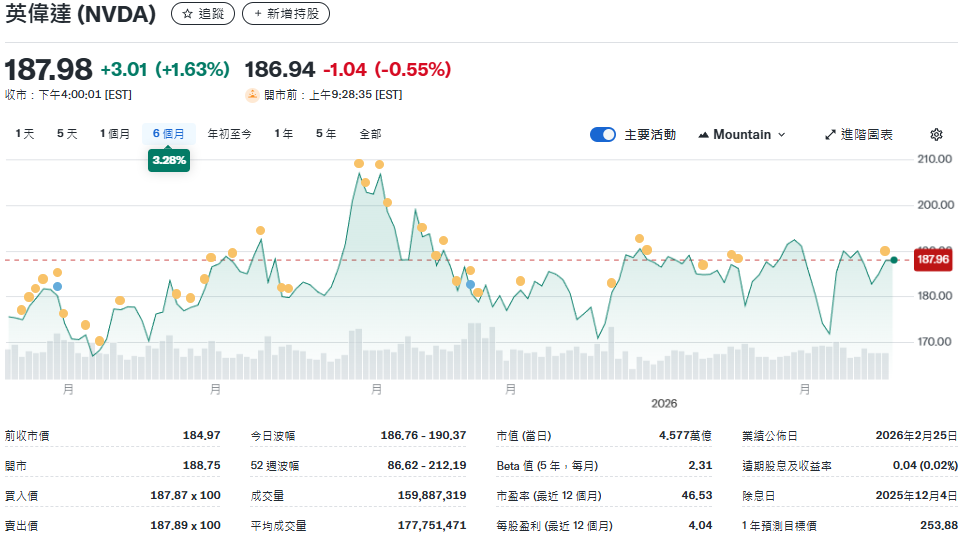This screenshot has height=537, width=968.
Task: Toggle the 主要活動 switch off
Action: (603, 134)
